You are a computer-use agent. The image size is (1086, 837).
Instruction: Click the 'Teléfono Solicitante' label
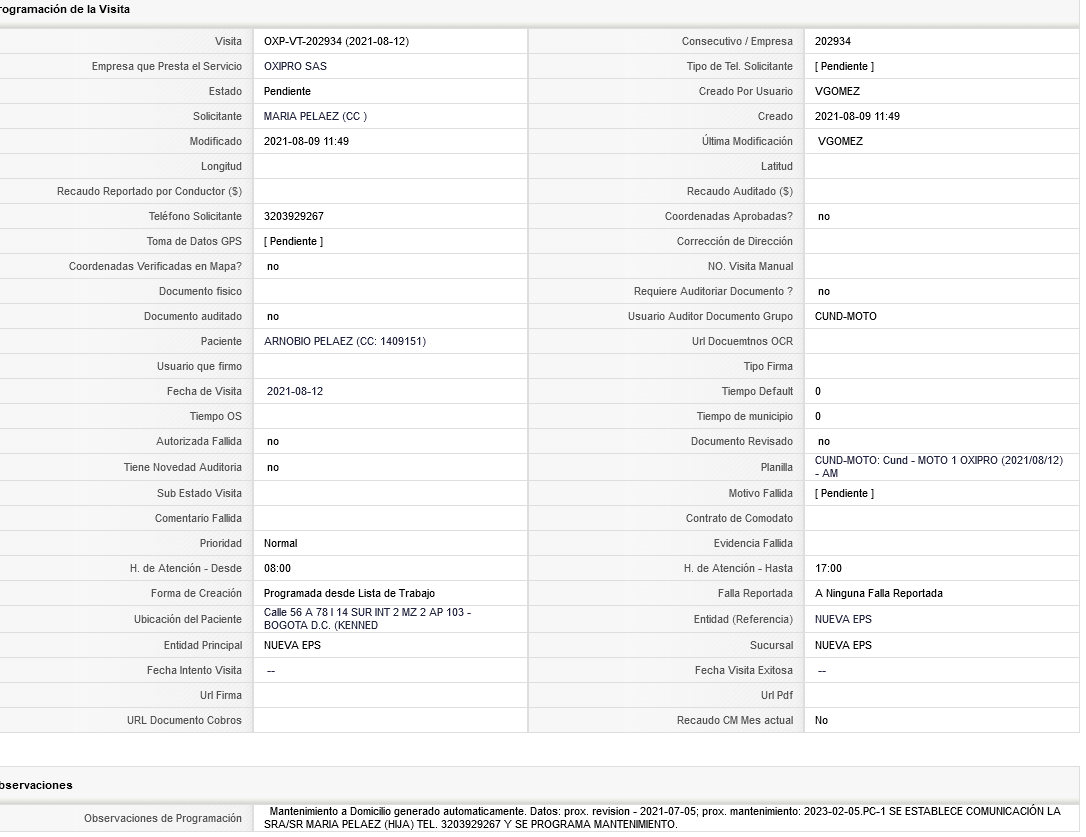[195, 216]
